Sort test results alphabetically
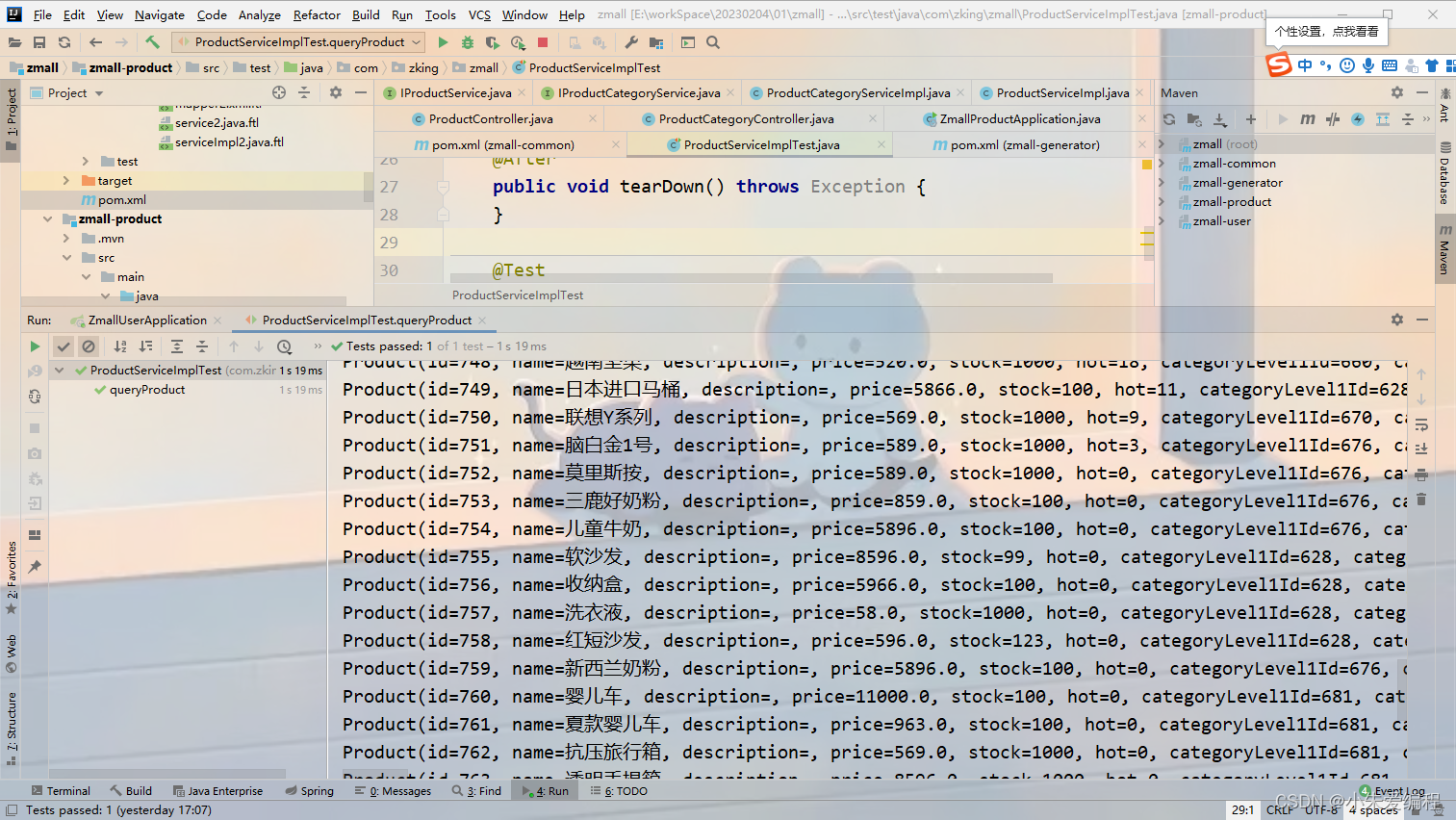This screenshot has width=1456, height=820. [x=120, y=346]
